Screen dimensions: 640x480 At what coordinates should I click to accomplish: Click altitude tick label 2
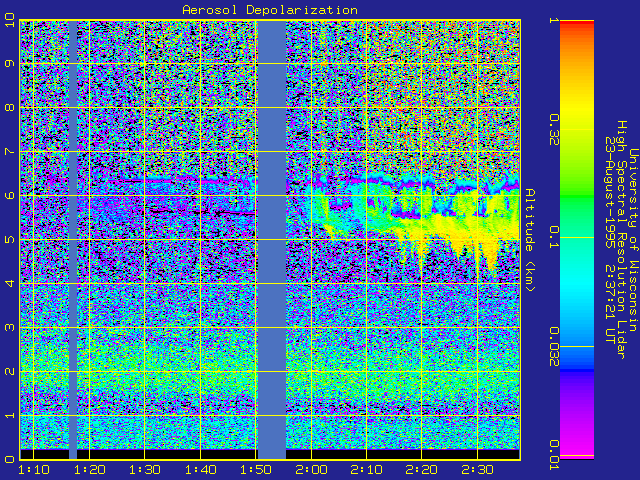point(9,371)
